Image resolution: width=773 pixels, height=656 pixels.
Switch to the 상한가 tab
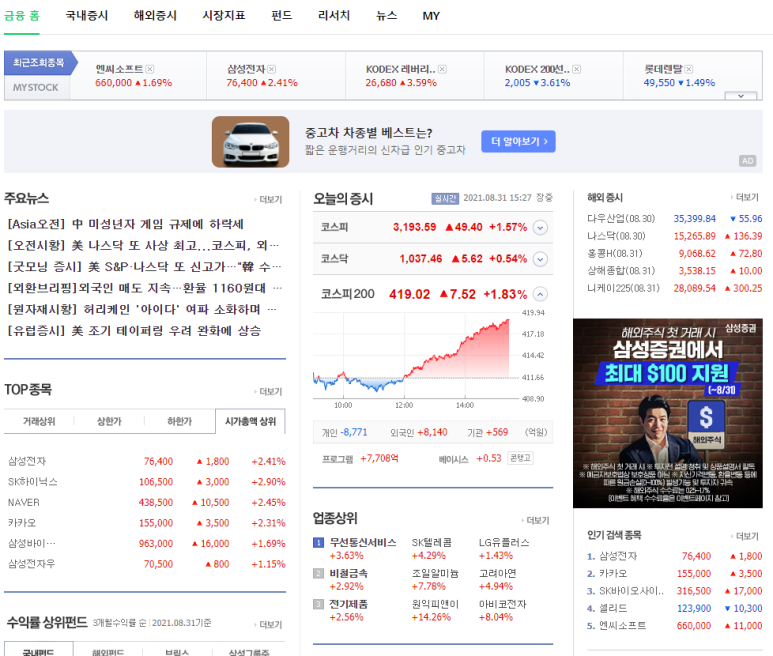tap(109, 421)
